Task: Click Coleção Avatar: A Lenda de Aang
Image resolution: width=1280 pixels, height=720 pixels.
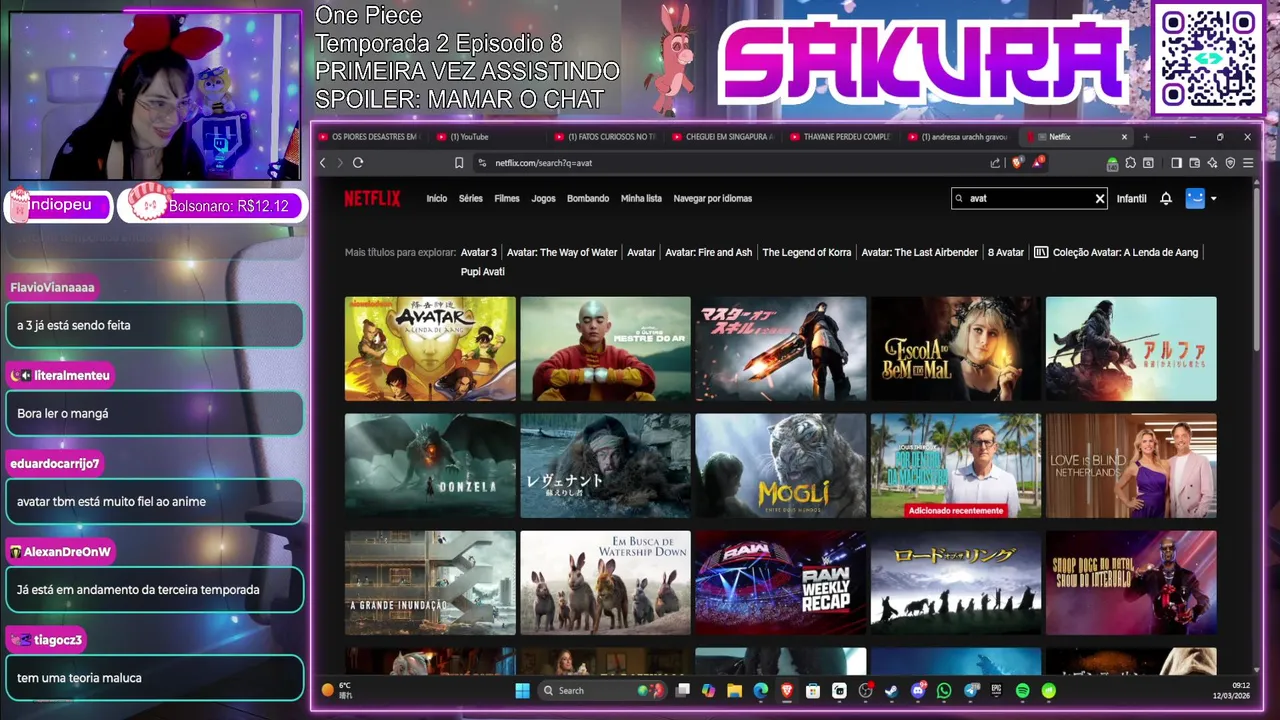Action: pyautogui.click(x=1116, y=252)
